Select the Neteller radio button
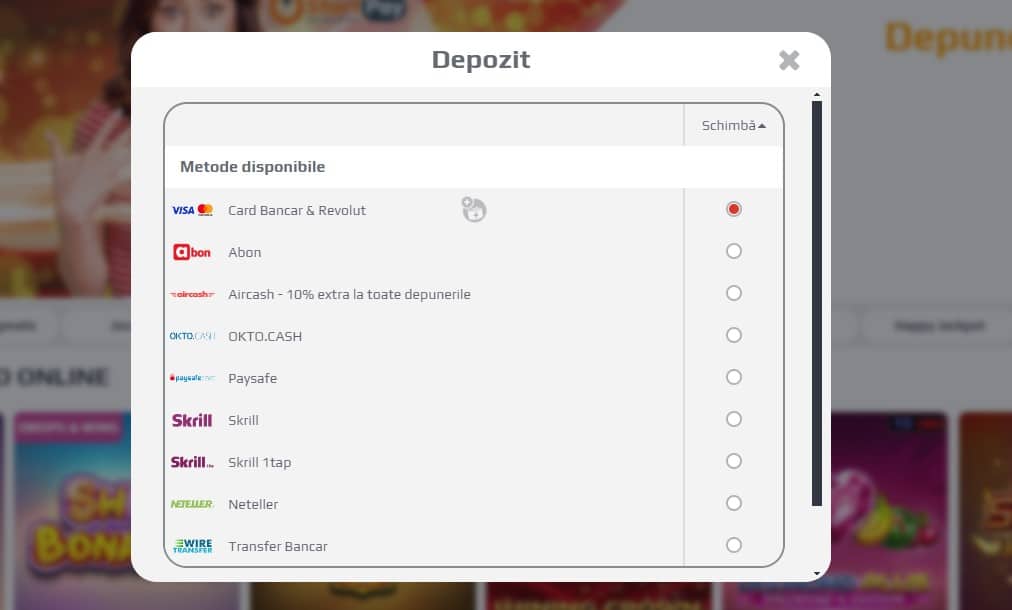Viewport: 1012px width, 610px height. coord(734,503)
